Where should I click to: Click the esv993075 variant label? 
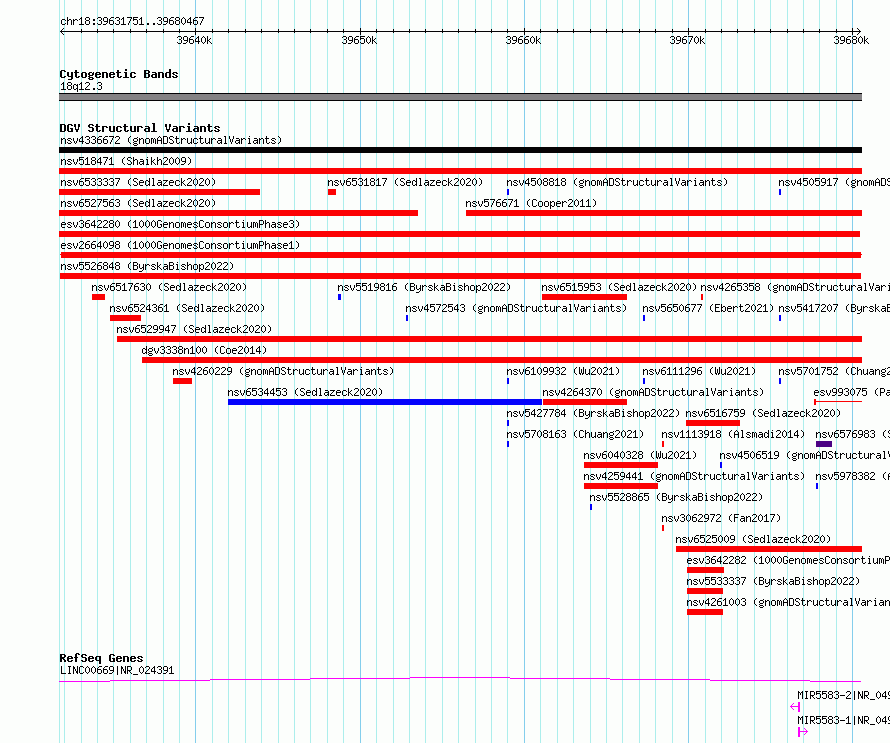pos(851,392)
